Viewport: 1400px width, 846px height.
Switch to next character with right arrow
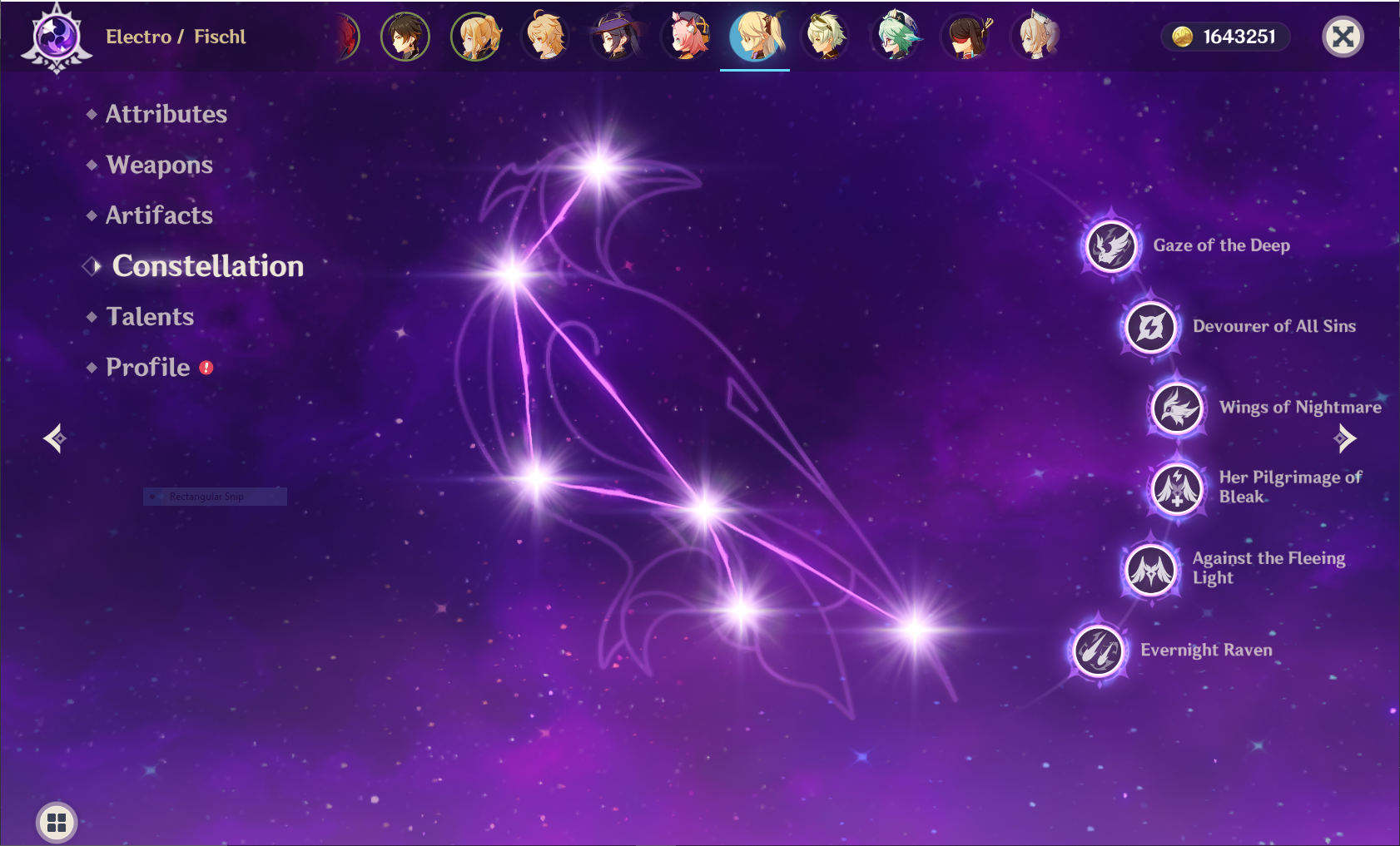click(1345, 438)
